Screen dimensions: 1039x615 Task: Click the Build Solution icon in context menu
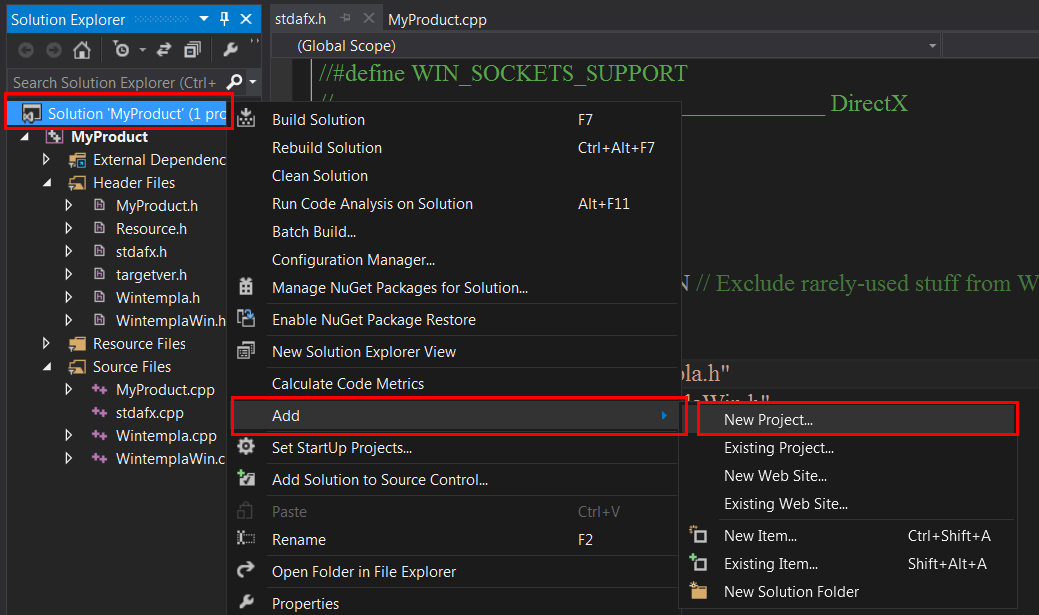(246, 119)
